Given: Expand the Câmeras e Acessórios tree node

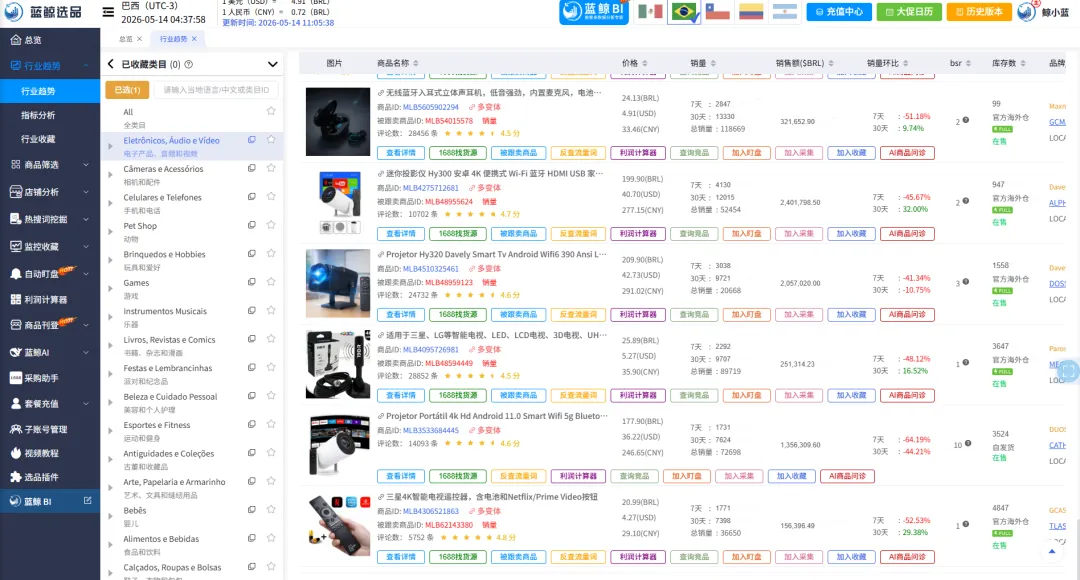Looking at the screenshot, I should (x=110, y=175).
